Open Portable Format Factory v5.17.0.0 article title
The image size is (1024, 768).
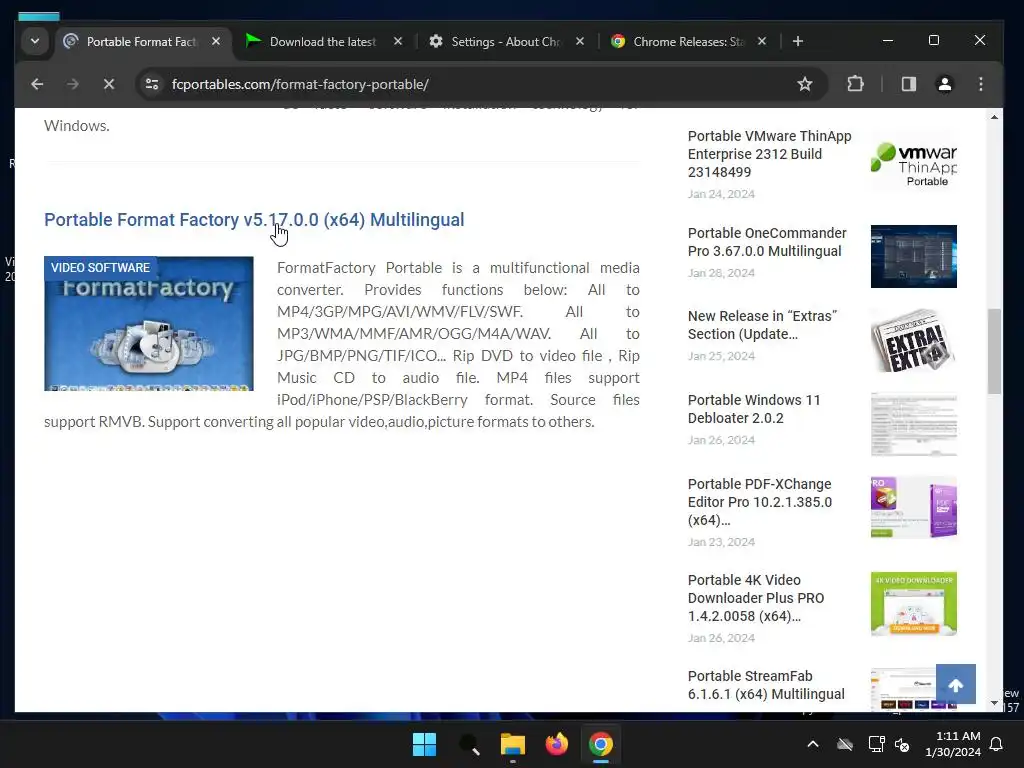click(254, 220)
